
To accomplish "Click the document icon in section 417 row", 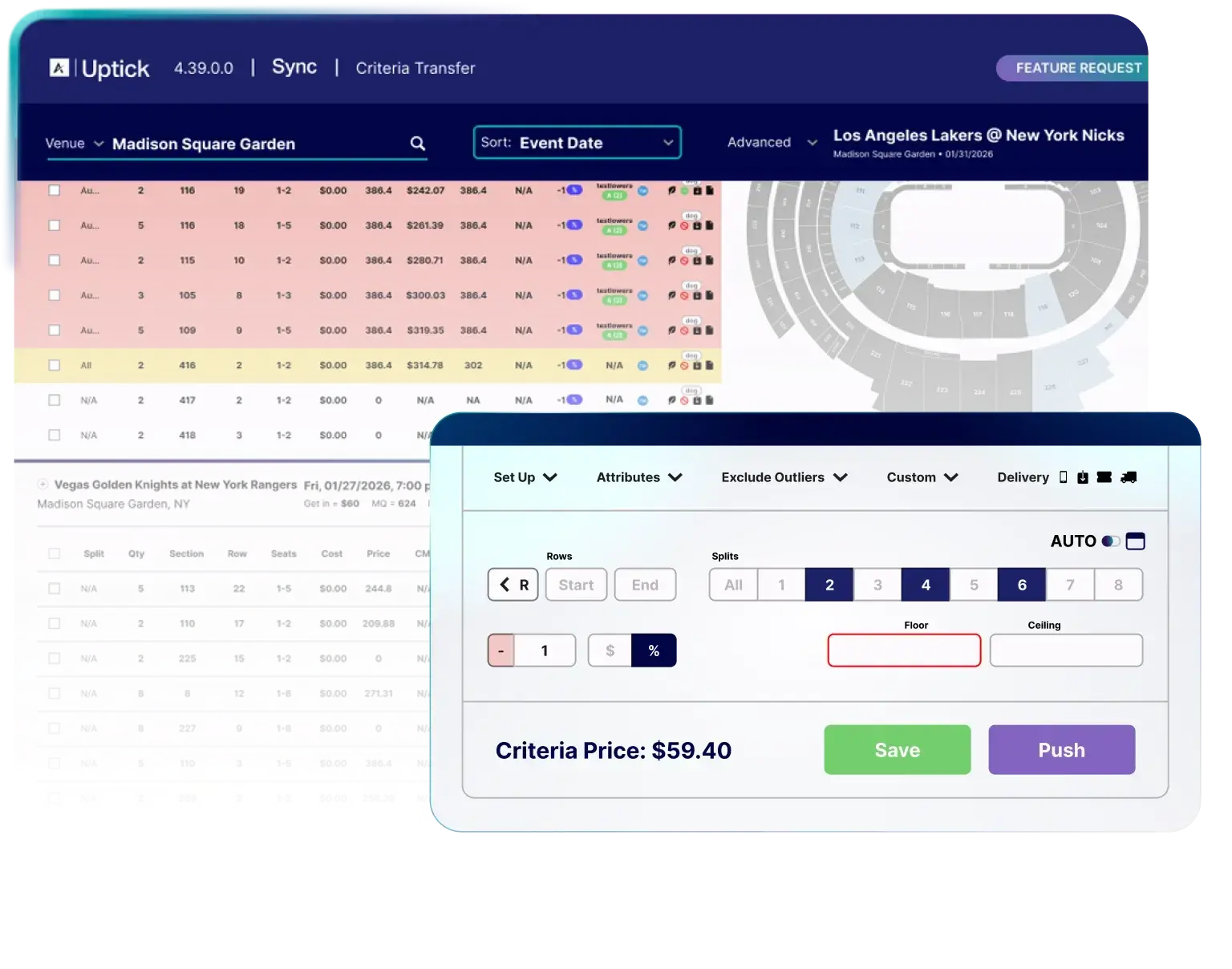I will tap(709, 400).
